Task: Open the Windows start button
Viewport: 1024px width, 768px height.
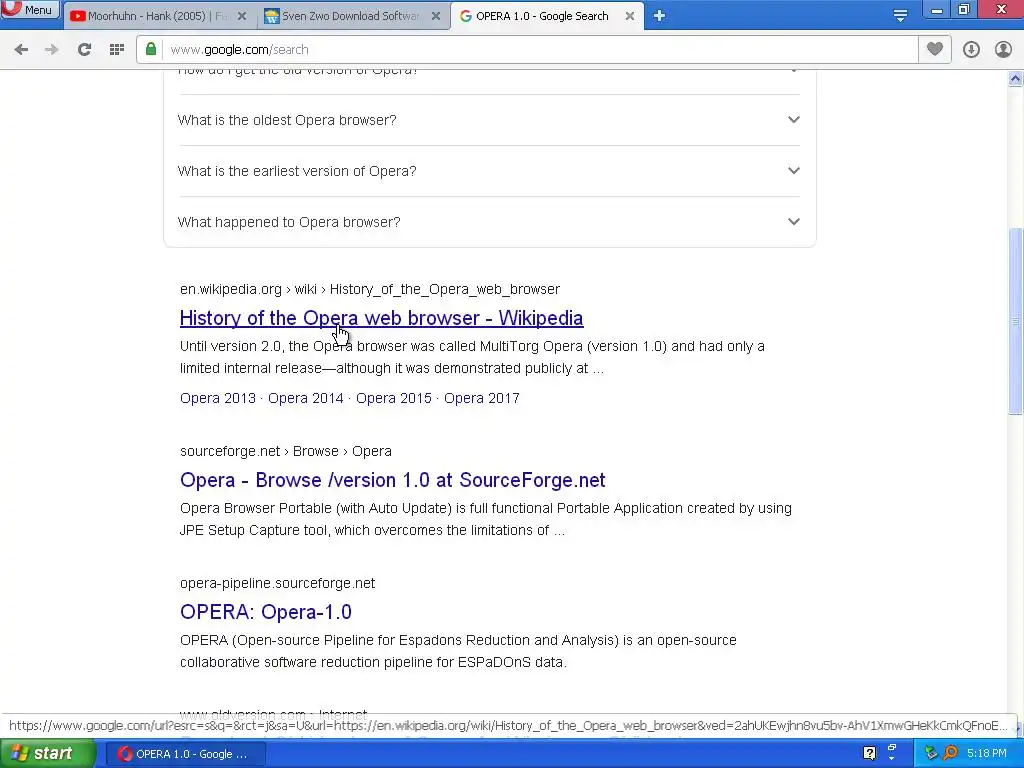Action: [47, 754]
